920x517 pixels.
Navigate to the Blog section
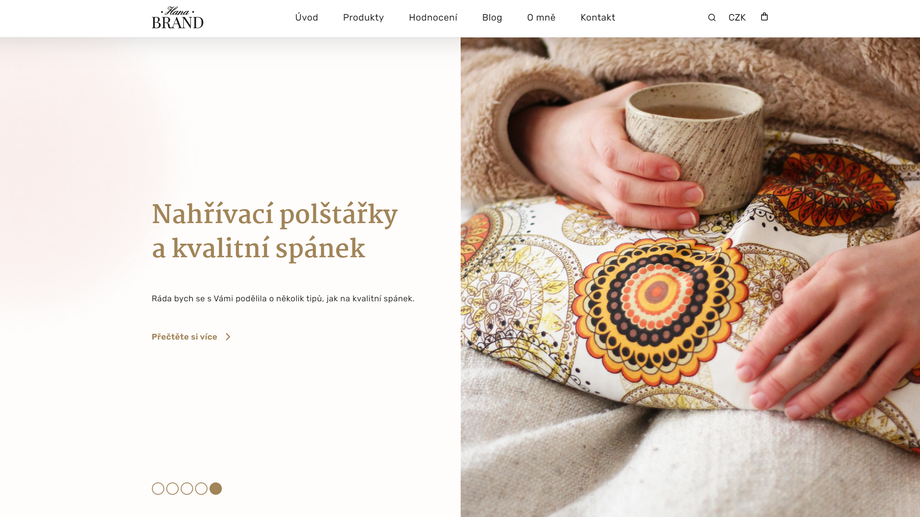point(492,18)
